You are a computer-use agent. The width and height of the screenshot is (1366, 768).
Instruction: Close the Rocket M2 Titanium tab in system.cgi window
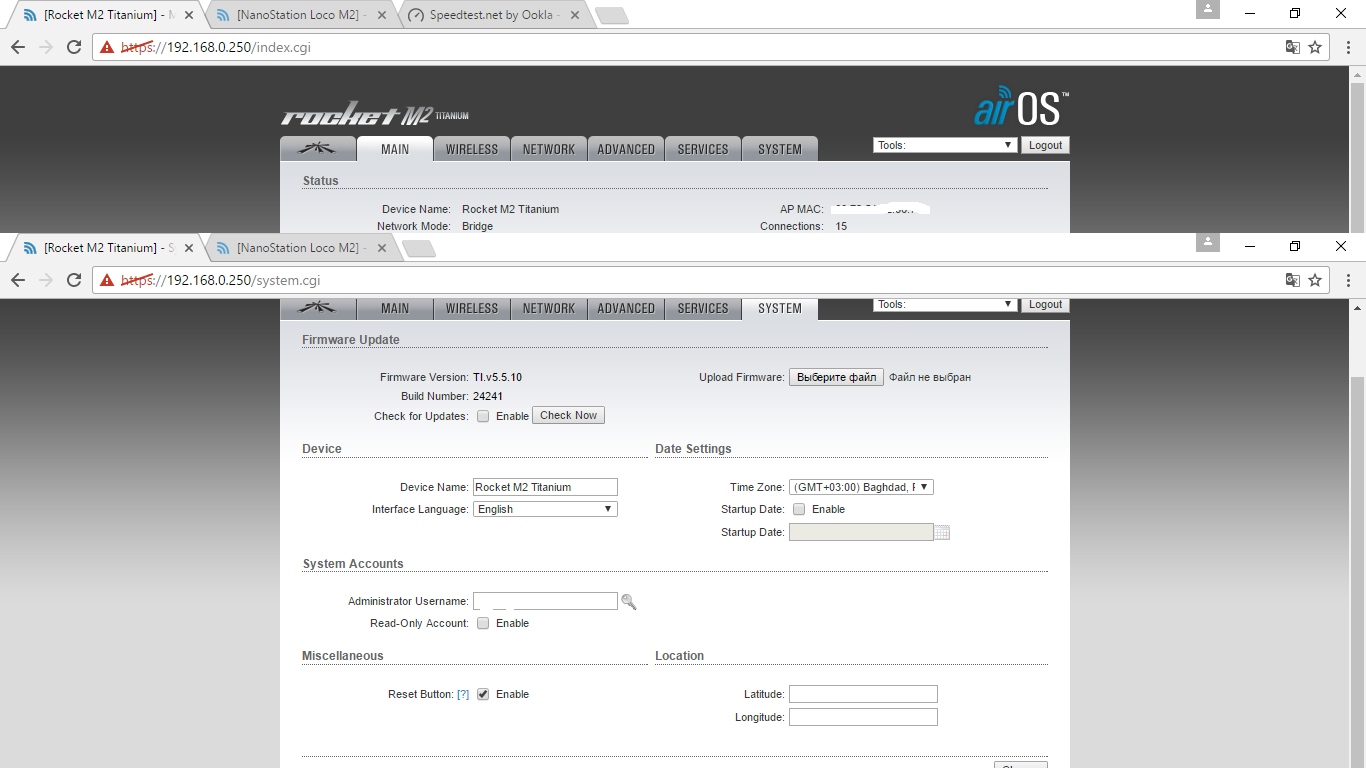tap(189, 247)
